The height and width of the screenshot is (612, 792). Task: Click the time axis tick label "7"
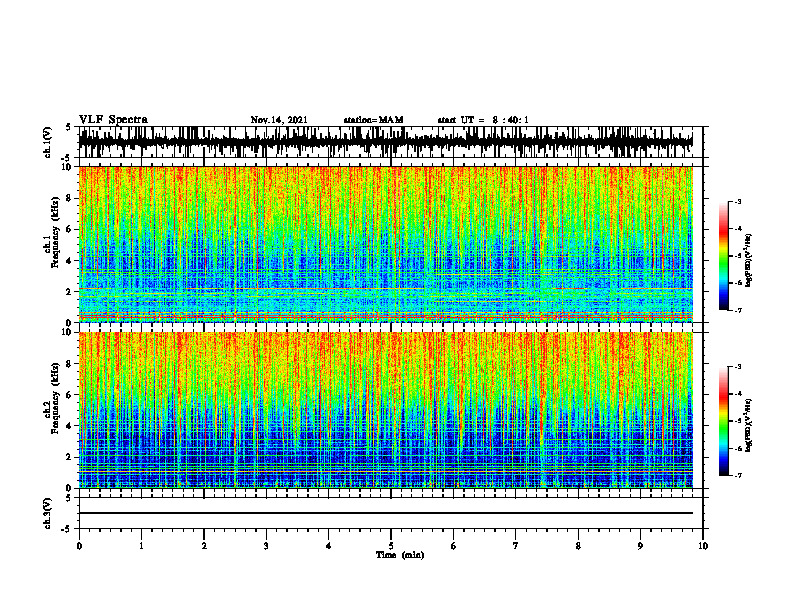(x=516, y=546)
